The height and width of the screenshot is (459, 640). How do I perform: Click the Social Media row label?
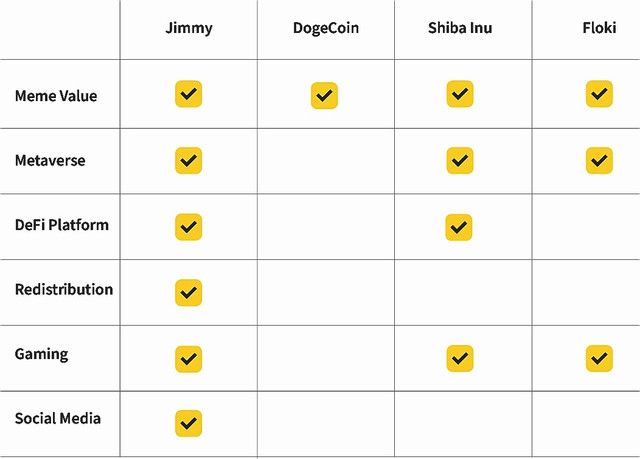coord(58,418)
